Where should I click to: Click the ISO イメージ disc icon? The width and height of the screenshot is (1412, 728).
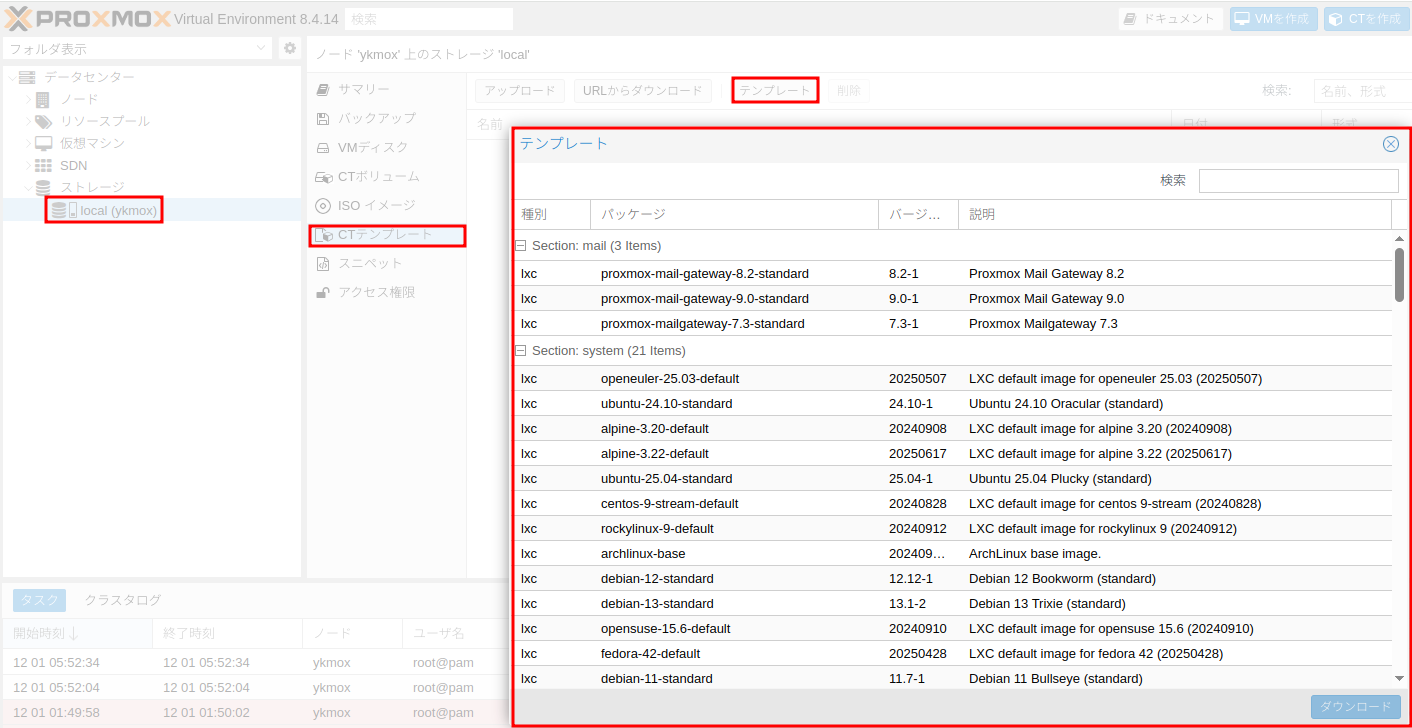point(322,205)
